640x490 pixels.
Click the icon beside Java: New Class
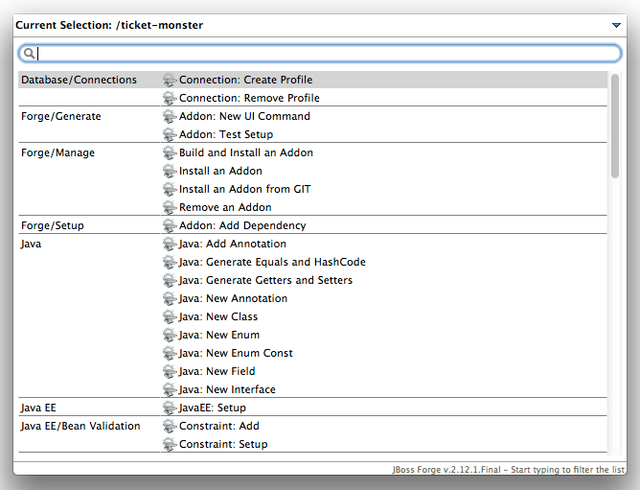(169, 317)
